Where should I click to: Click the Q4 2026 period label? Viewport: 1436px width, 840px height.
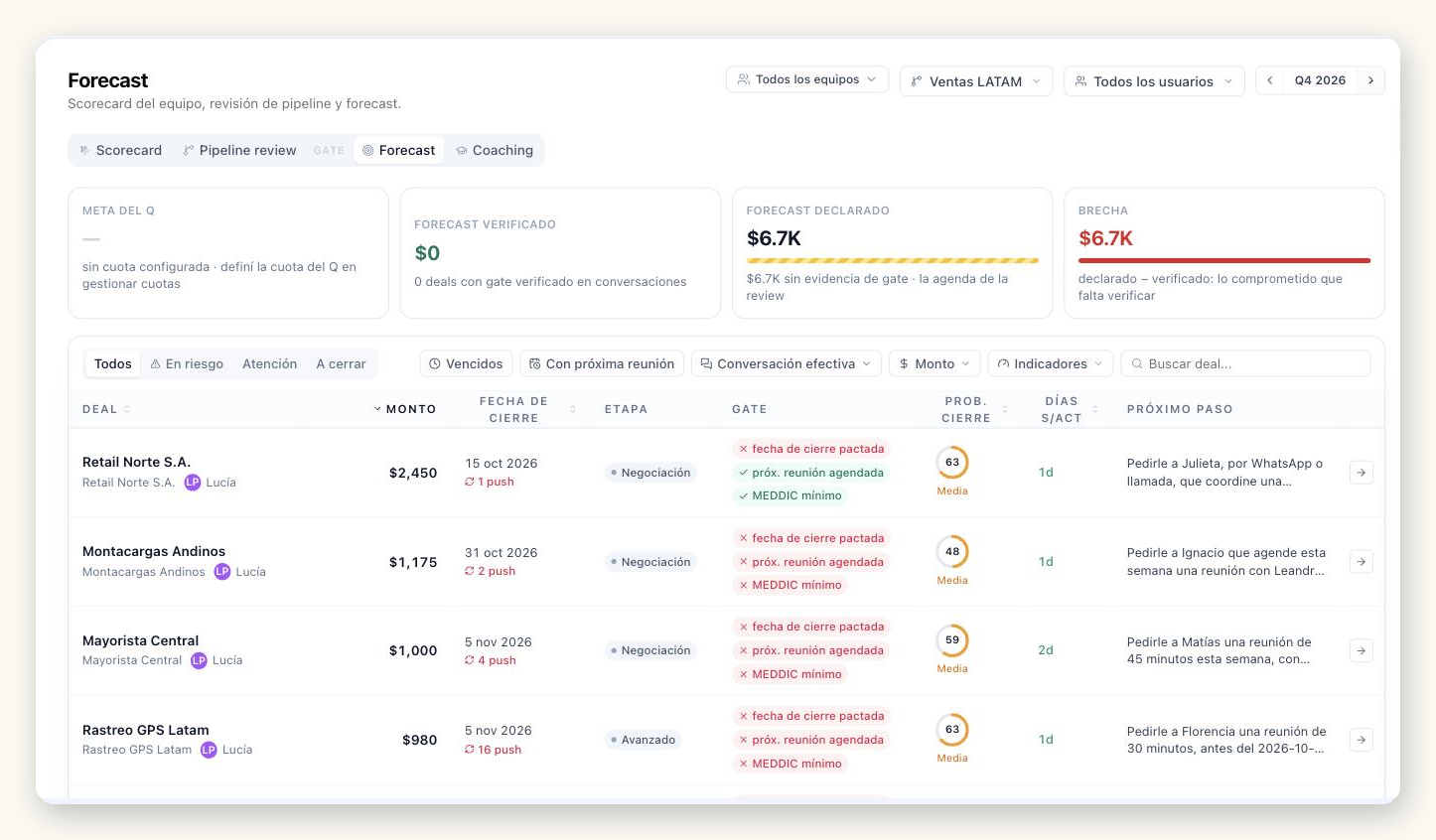1320,80
